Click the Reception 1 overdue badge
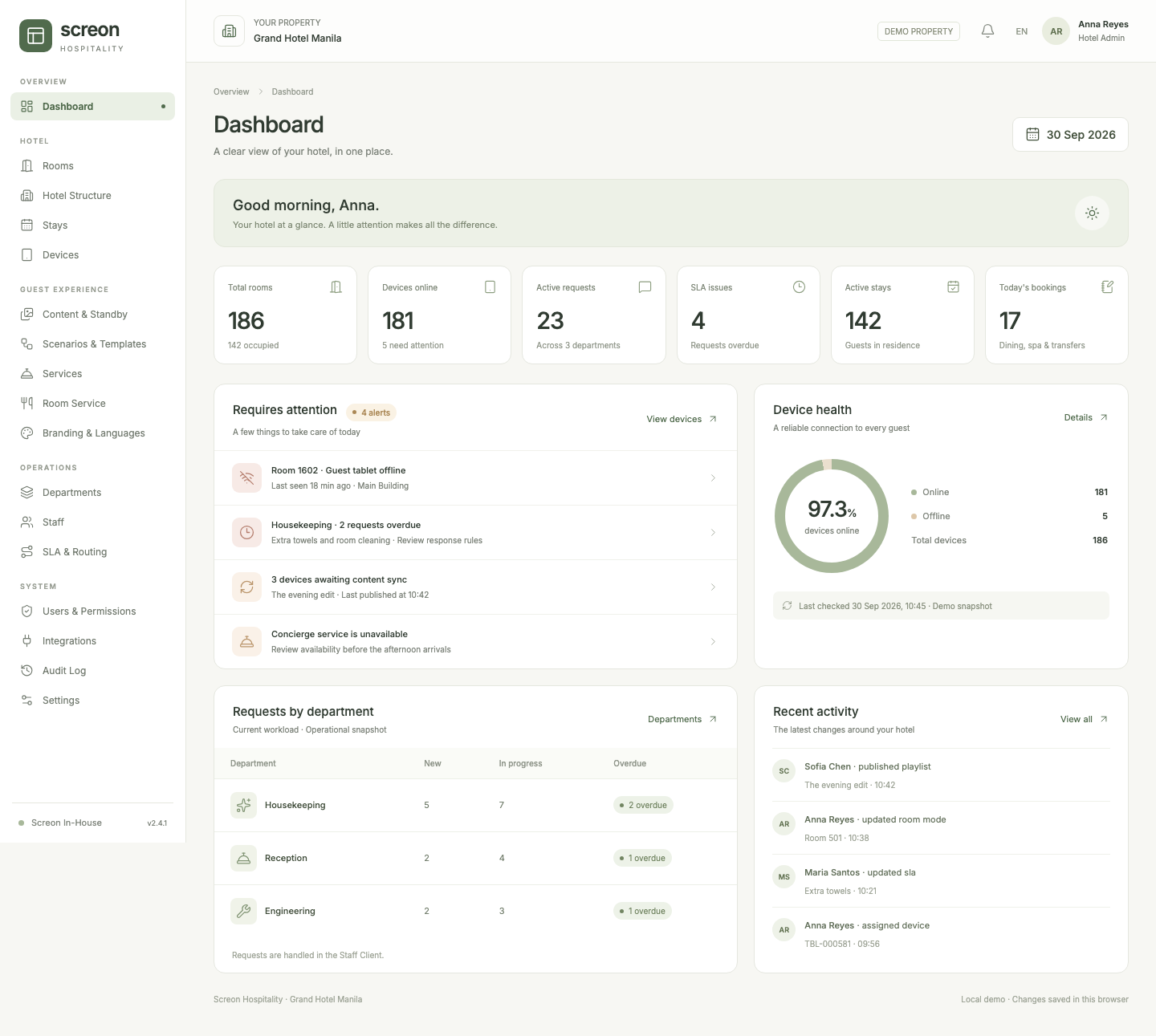Viewport: 1156px width, 1036px height. click(x=642, y=858)
